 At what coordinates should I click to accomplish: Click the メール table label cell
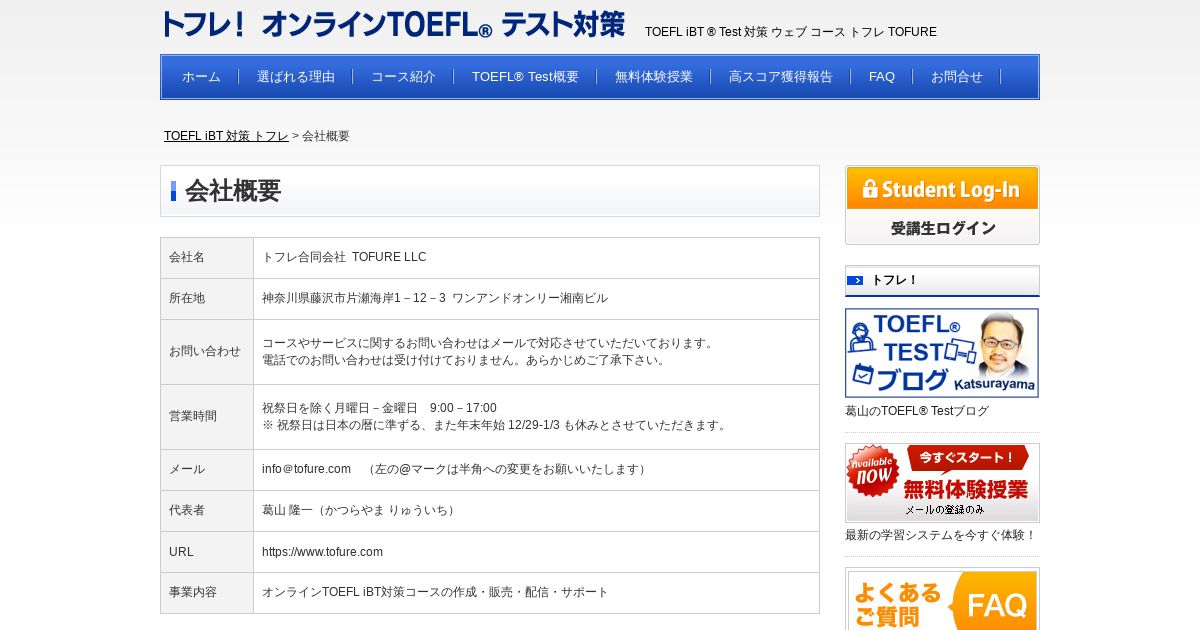[207, 470]
